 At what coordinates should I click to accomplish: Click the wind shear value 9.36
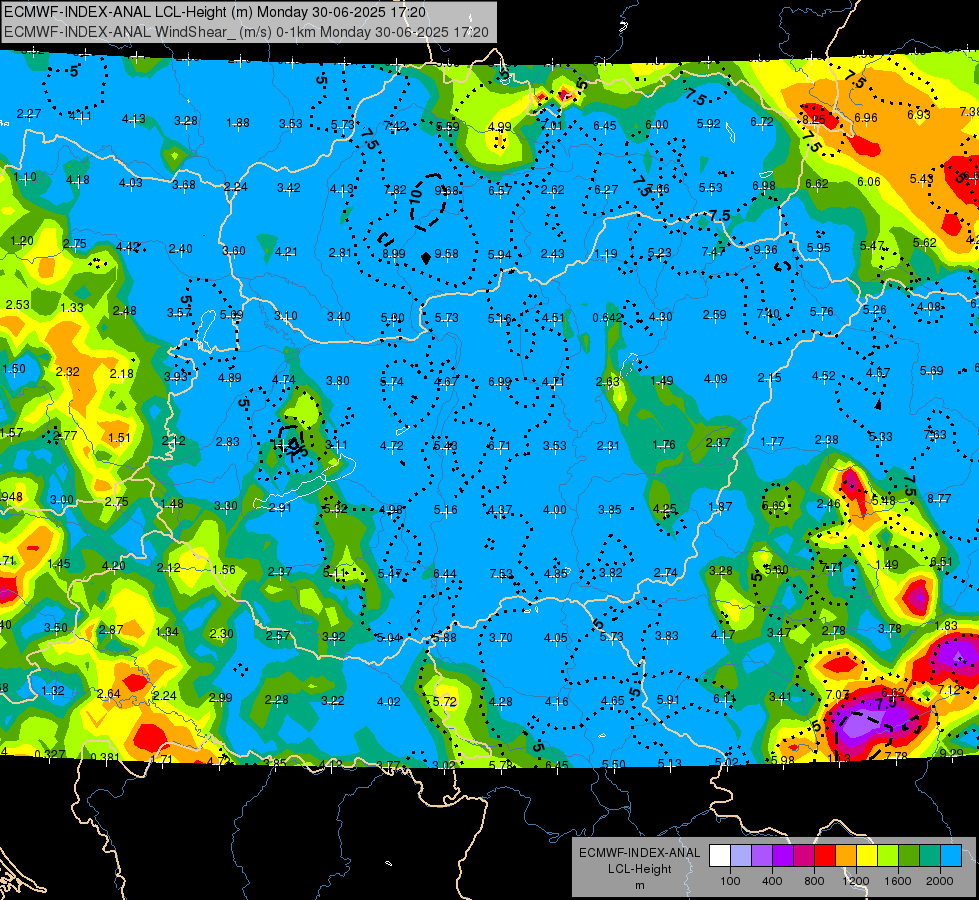(765, 250)
